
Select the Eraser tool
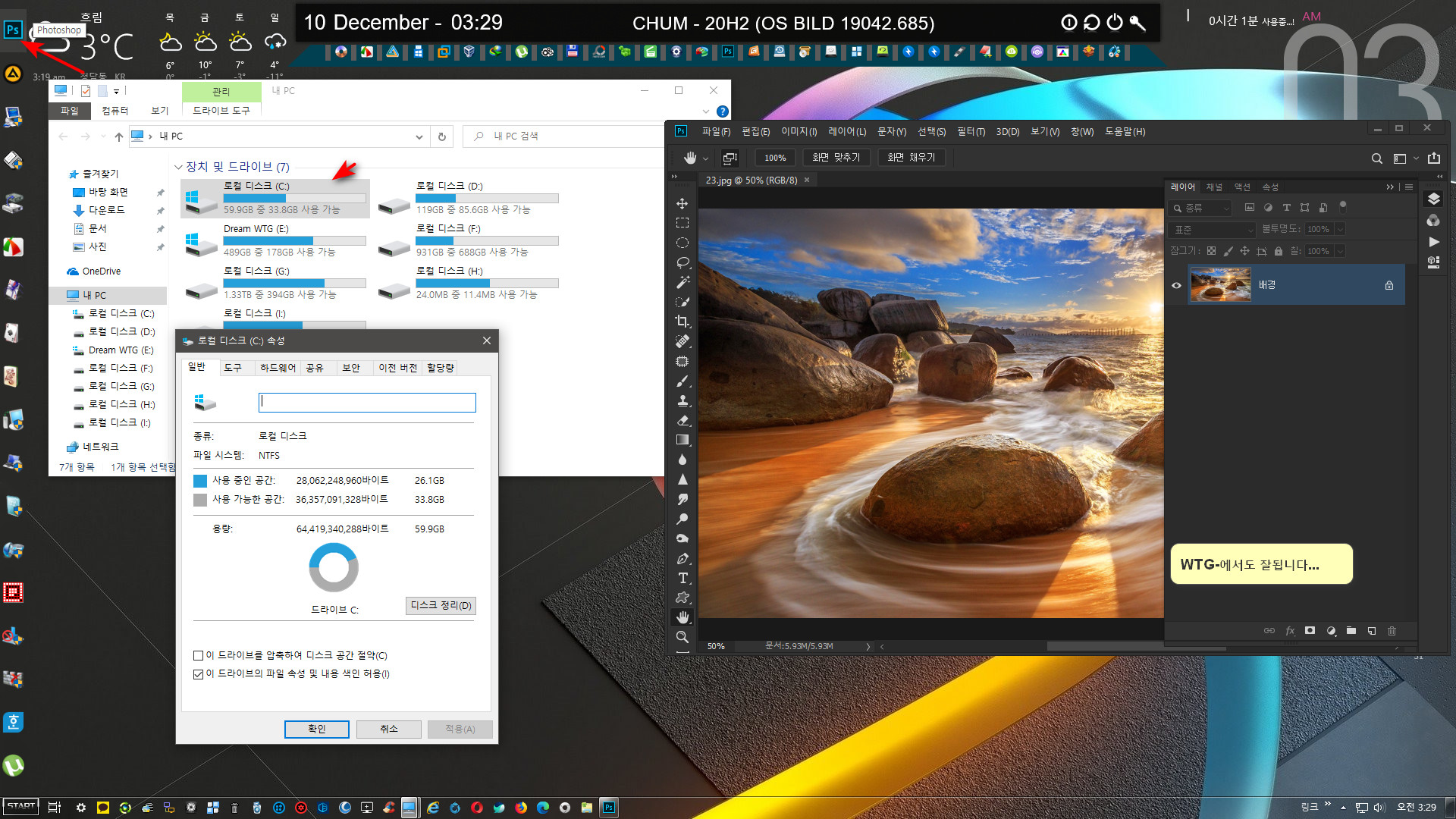[682, 420]
